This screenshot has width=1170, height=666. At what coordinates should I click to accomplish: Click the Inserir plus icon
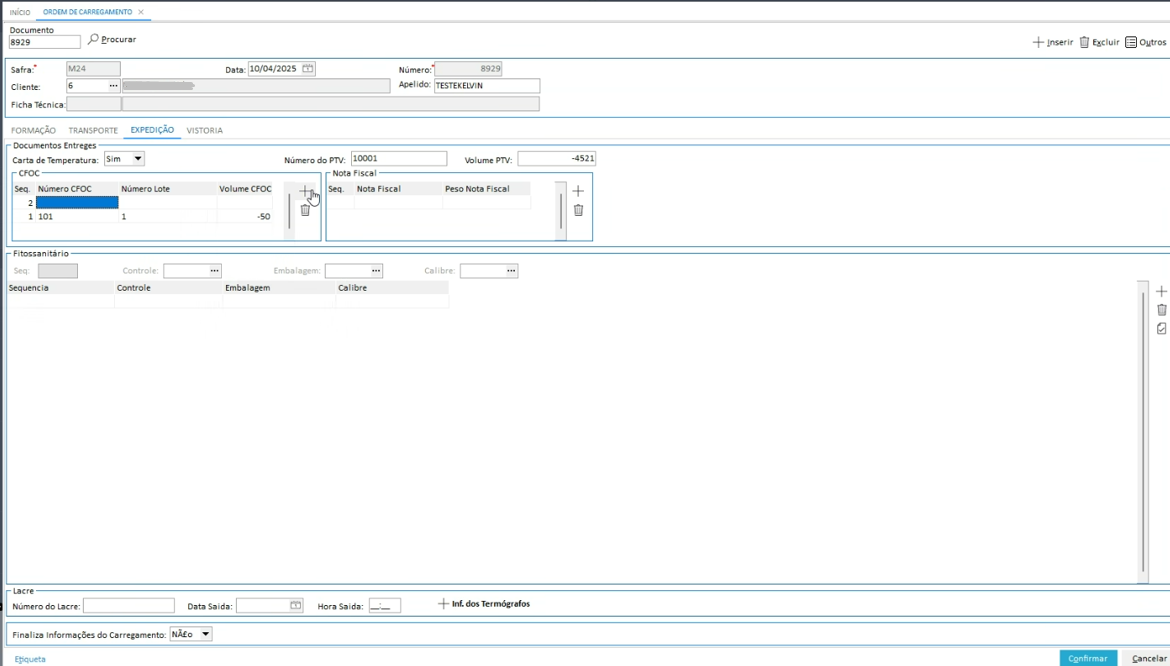pyautogui.click(x=1038, y=43)
